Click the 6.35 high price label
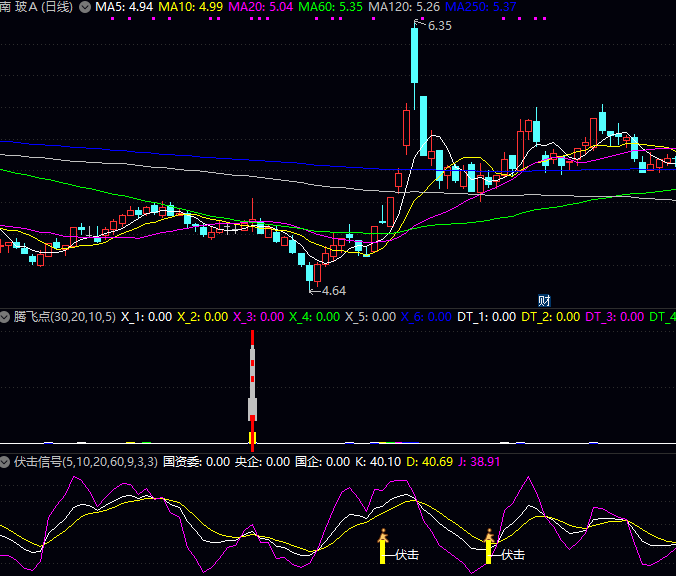Viewport: 676px width, 576px height. pyautogui.click(x=439, y=26)
